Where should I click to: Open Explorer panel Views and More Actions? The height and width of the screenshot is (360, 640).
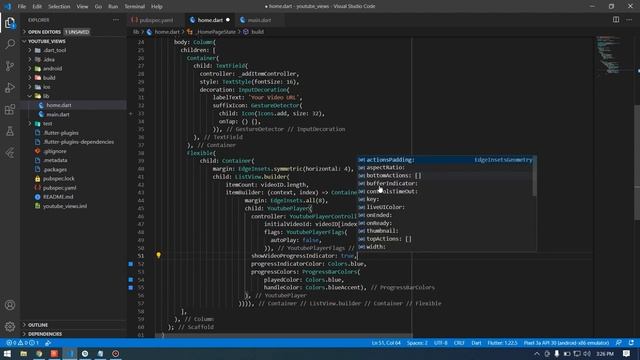[116, 20]
